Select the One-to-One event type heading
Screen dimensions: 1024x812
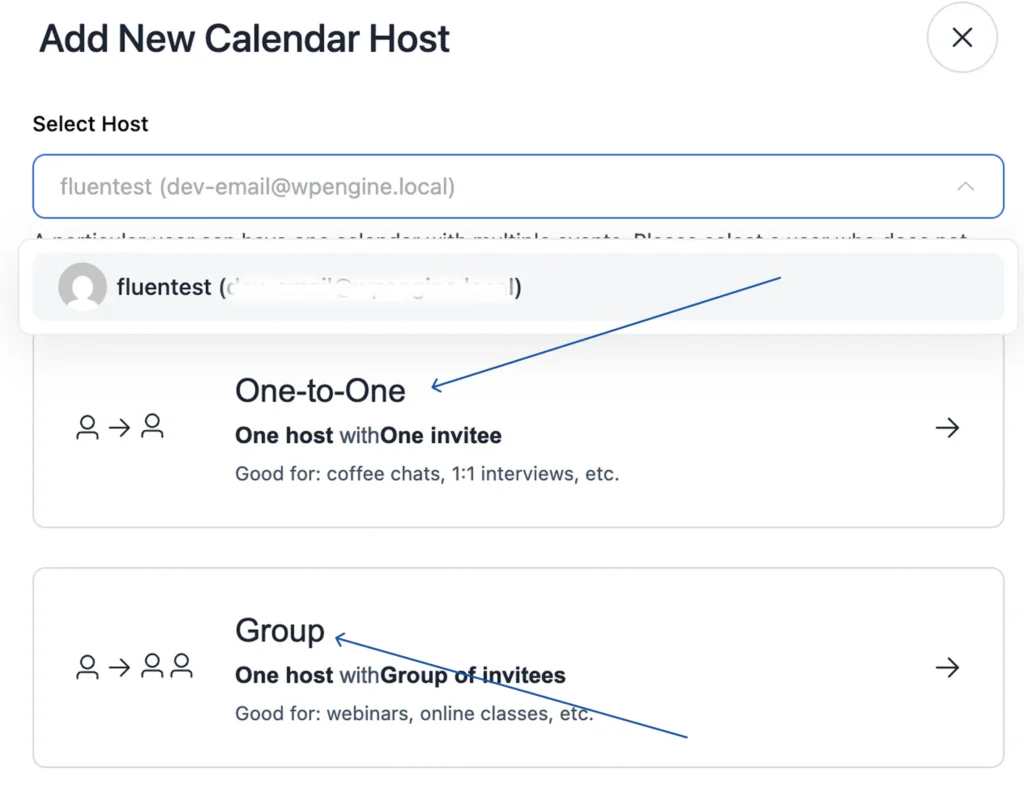(x=320, y=391)
